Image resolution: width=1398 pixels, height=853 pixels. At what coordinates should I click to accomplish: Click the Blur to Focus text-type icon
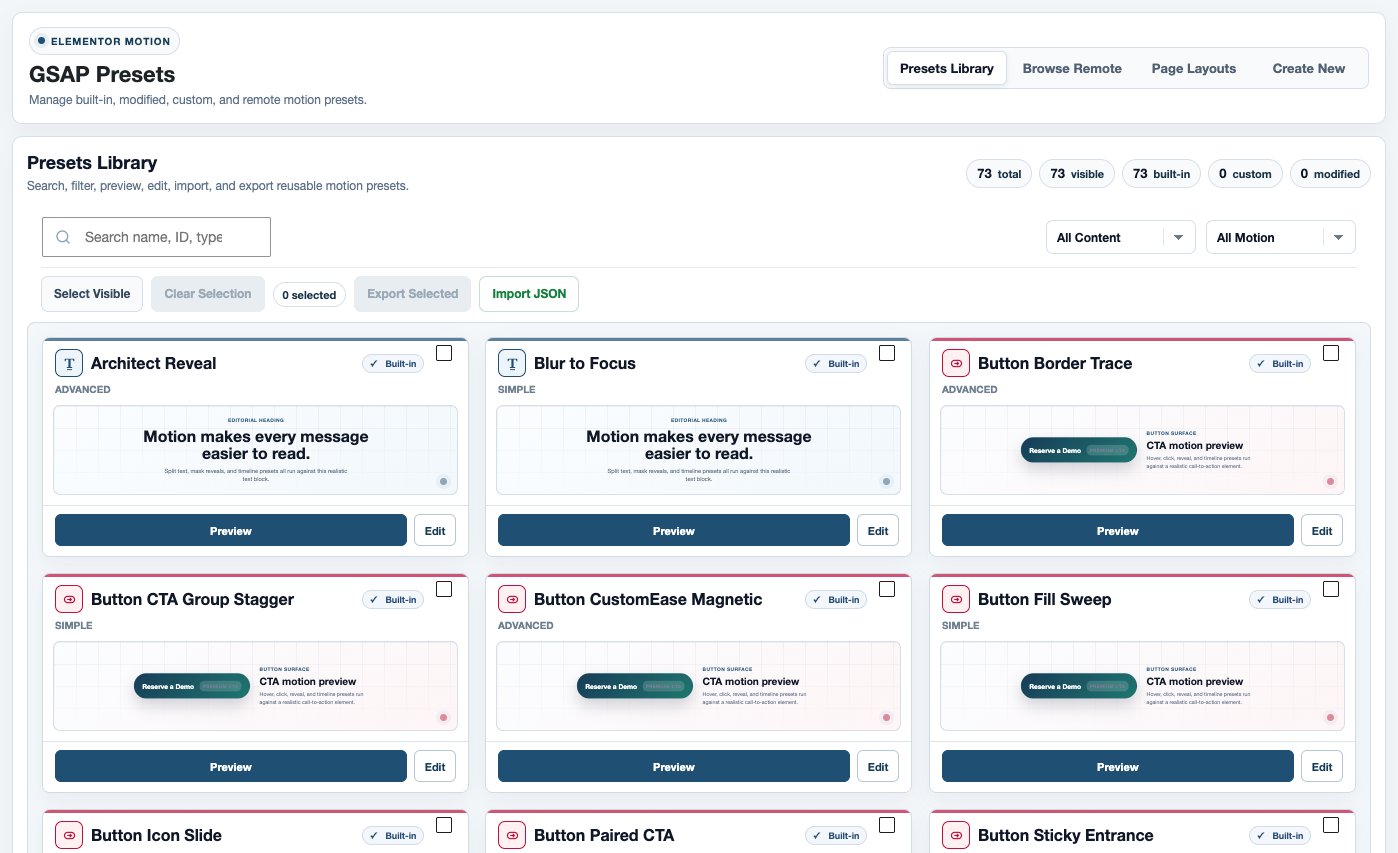click(512, 363)
